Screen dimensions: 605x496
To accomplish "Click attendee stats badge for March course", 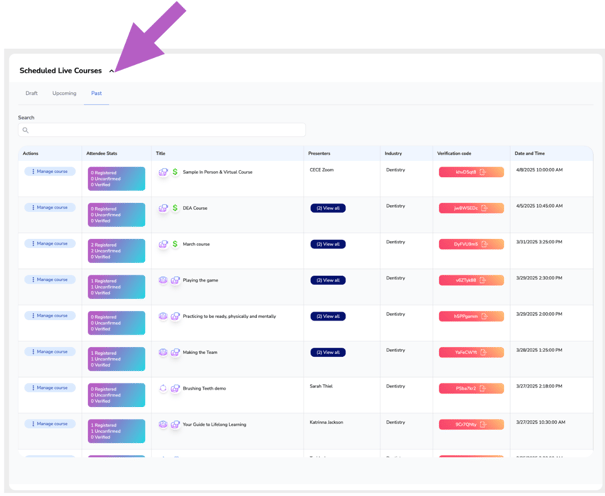I will 116,250.
